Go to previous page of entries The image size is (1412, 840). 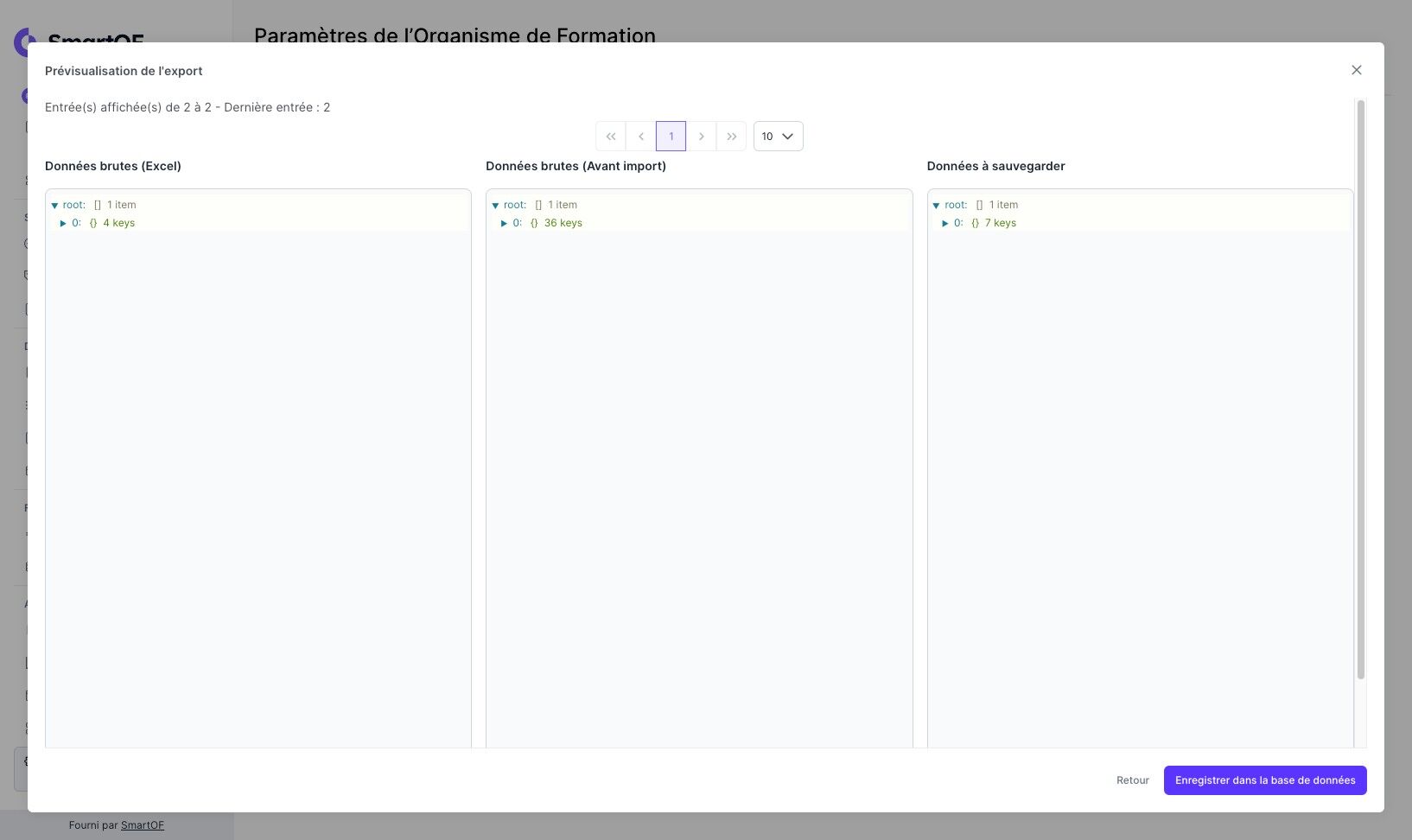640,137
